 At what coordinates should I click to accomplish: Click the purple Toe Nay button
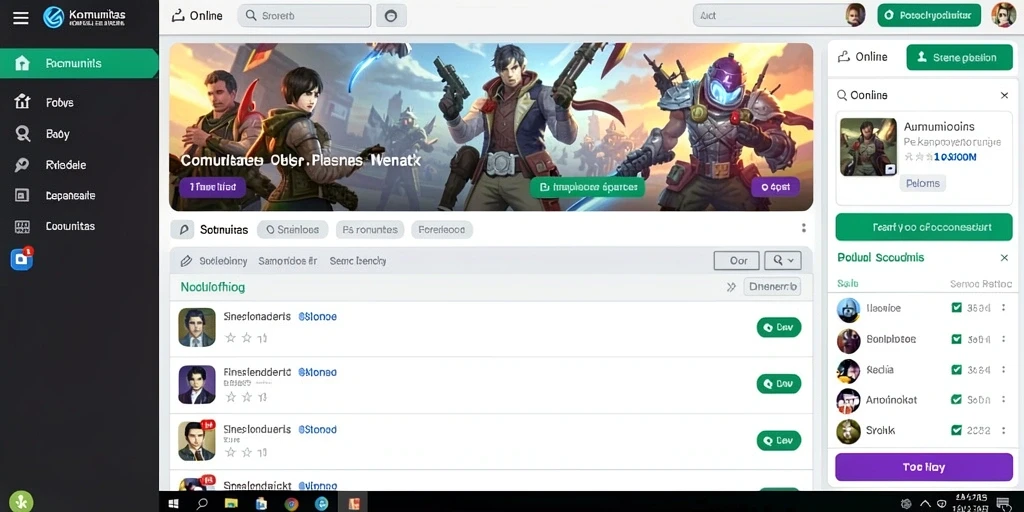tap(923, 467)
